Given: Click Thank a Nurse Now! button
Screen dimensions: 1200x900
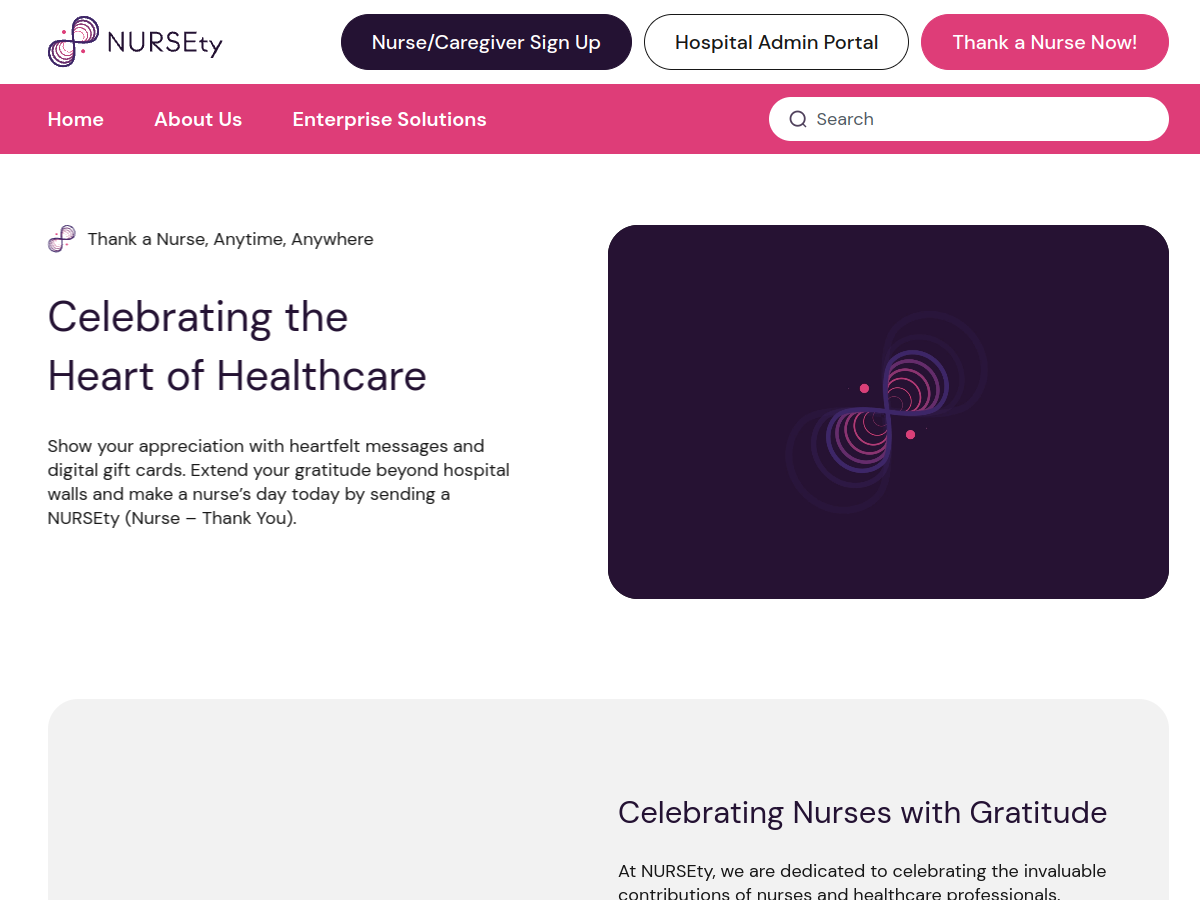Looking at the screenshot, I should (1045, 42).
